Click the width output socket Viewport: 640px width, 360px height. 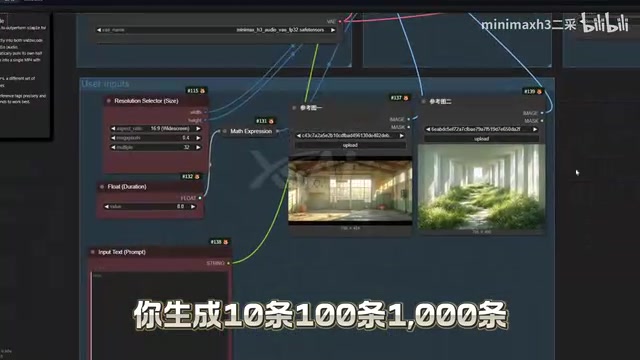tap(205, 112)
